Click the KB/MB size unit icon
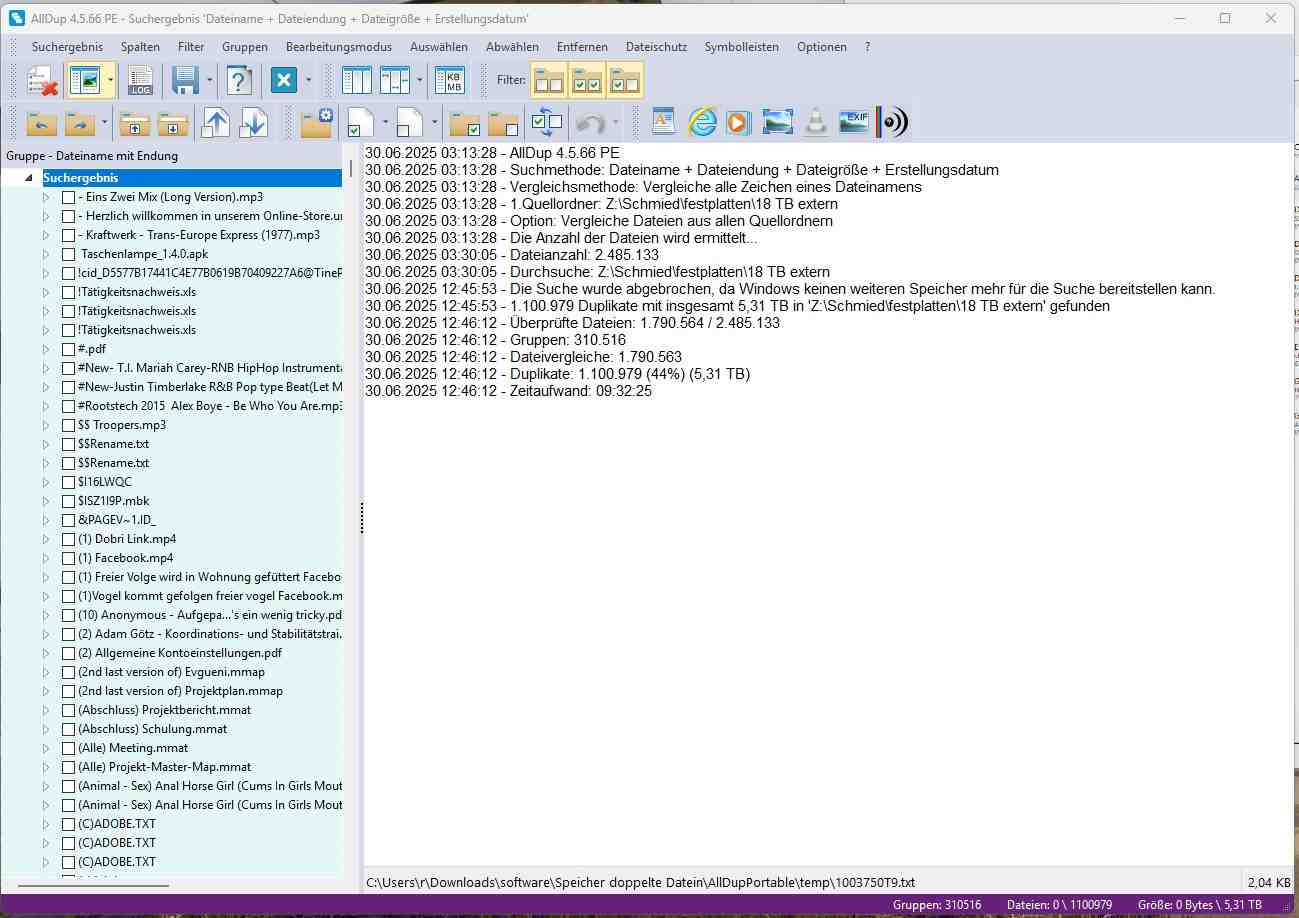The image size is (1299, 918). point(450,81)
